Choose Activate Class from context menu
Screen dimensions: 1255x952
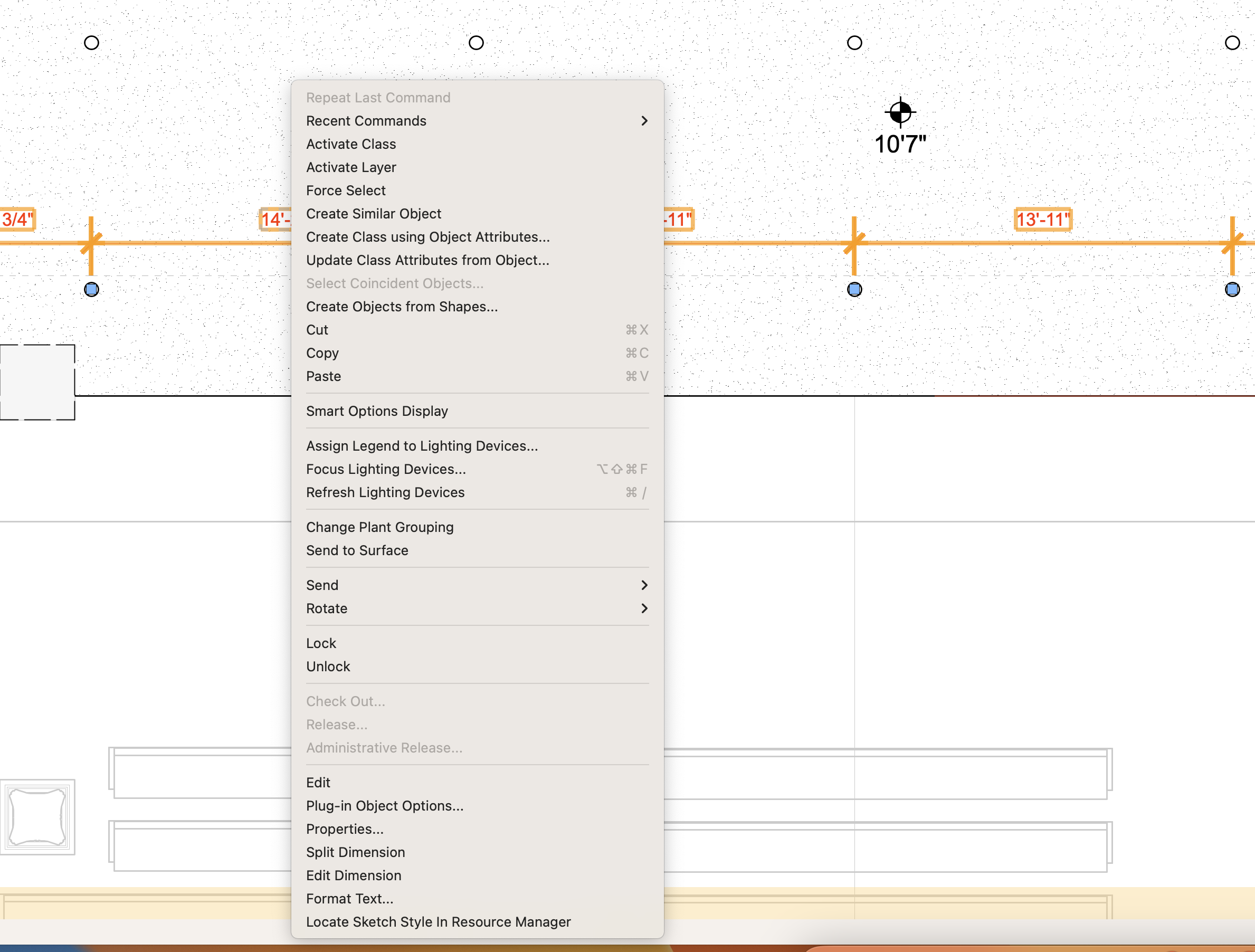coord(351,144)
